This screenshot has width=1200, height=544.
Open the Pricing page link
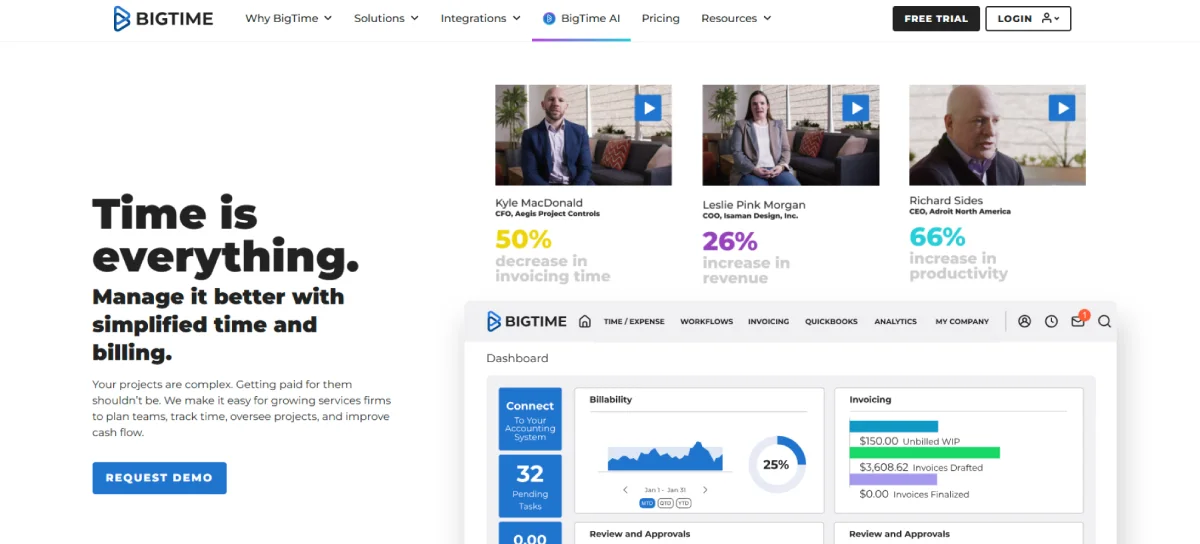pos(661,18)
